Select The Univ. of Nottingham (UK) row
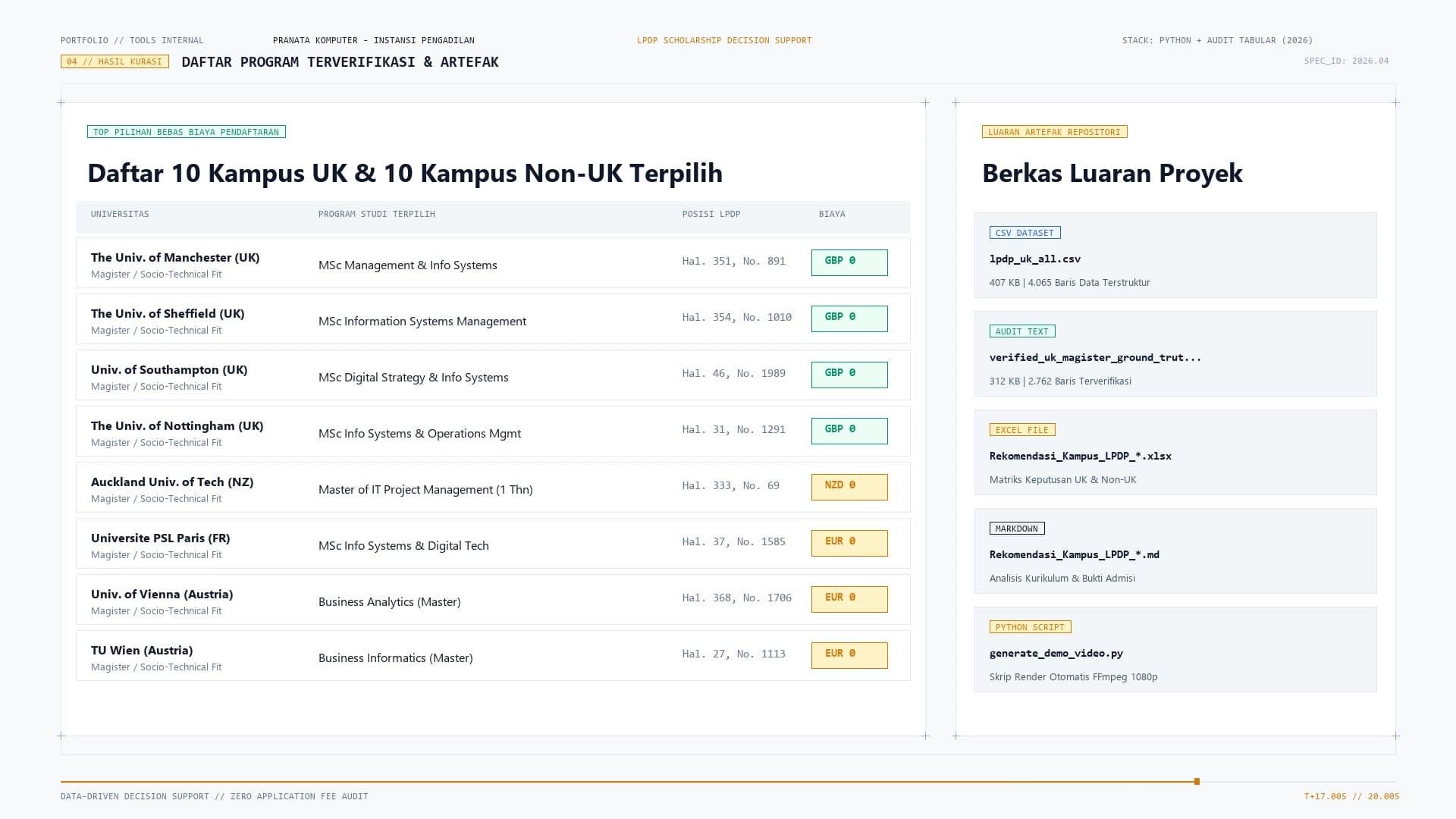The height and width of the screenshot is (819, 1456). coord(493,431)
